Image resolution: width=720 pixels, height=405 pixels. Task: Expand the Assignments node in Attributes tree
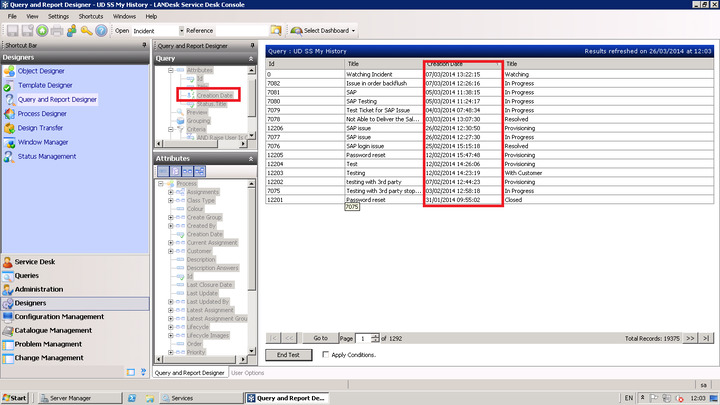tap(171, 191)
